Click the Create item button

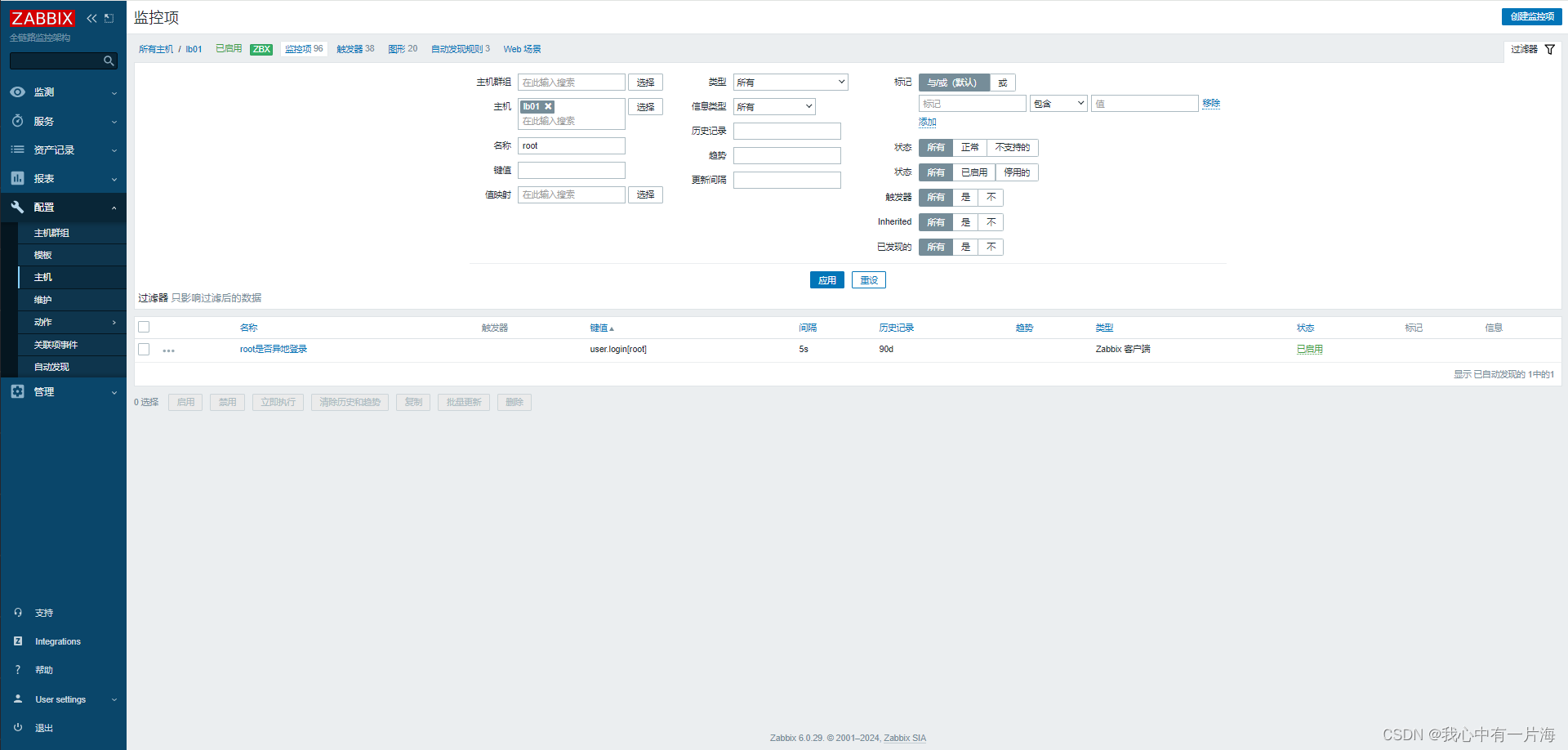pyautogui.click(x=1532, y=16)
